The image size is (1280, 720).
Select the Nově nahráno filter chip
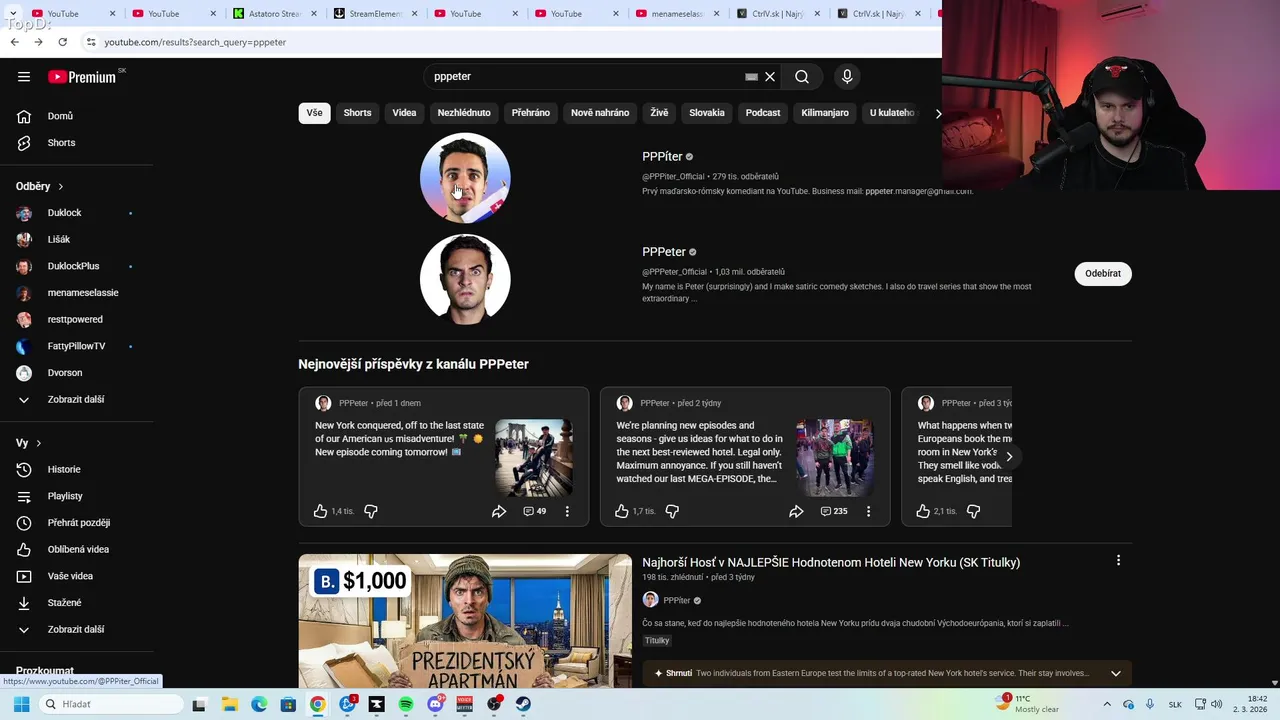pyautogui.click(x=600, y=113)
